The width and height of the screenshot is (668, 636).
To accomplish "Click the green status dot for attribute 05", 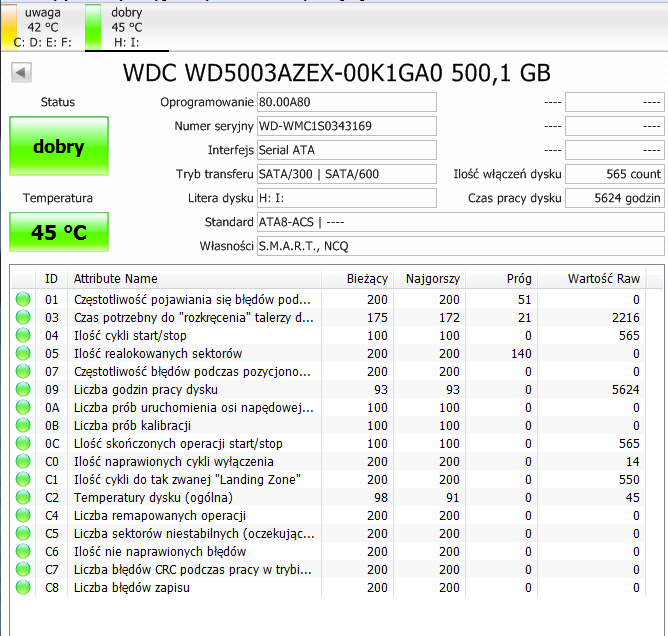I will pos(23,353).
